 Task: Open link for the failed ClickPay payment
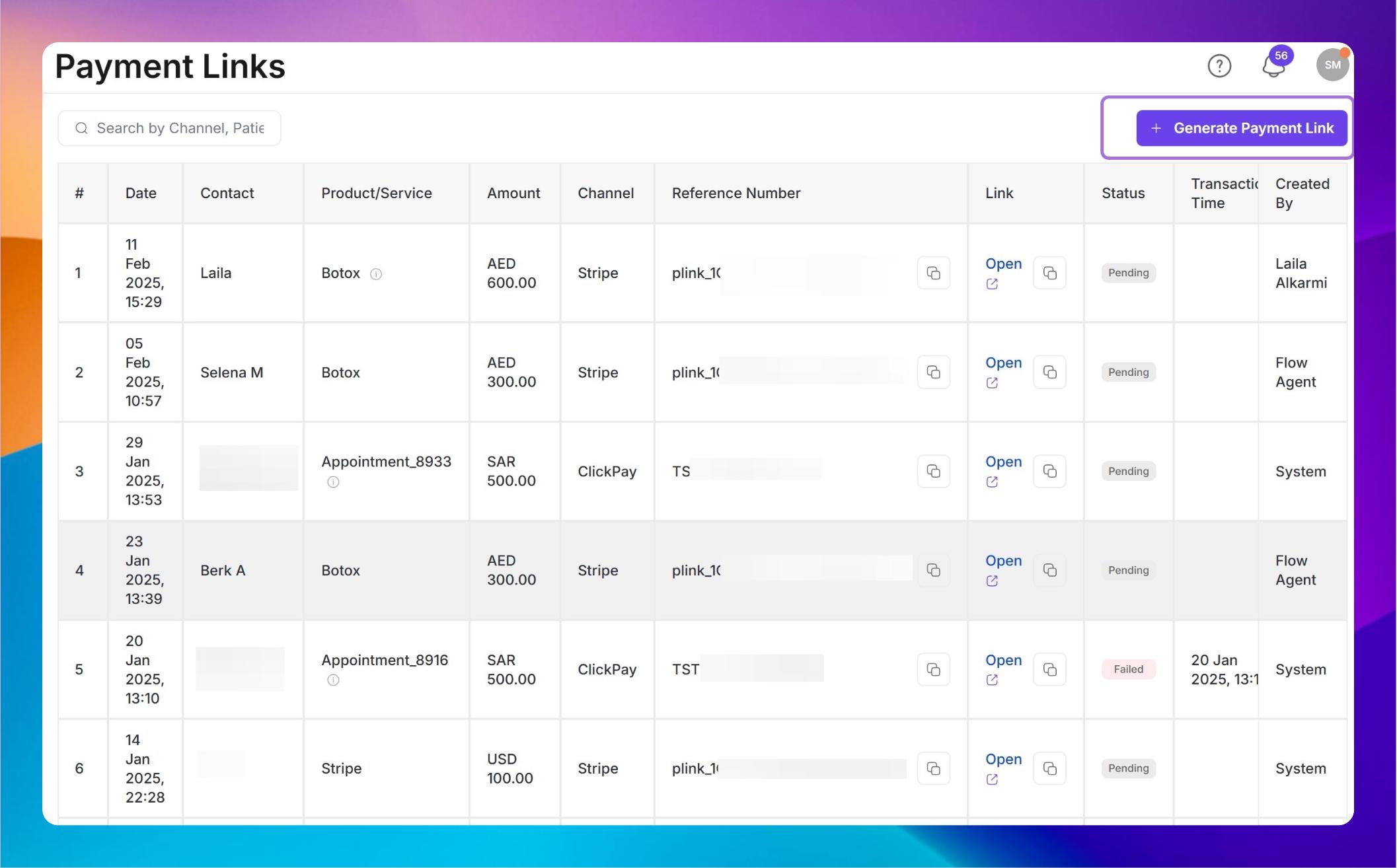[1002, 660]
